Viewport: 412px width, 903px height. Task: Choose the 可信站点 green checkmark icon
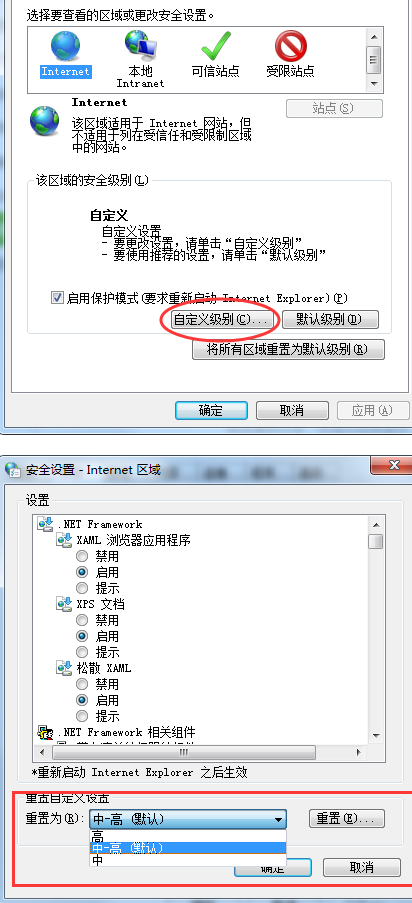(x=216, y=46)
